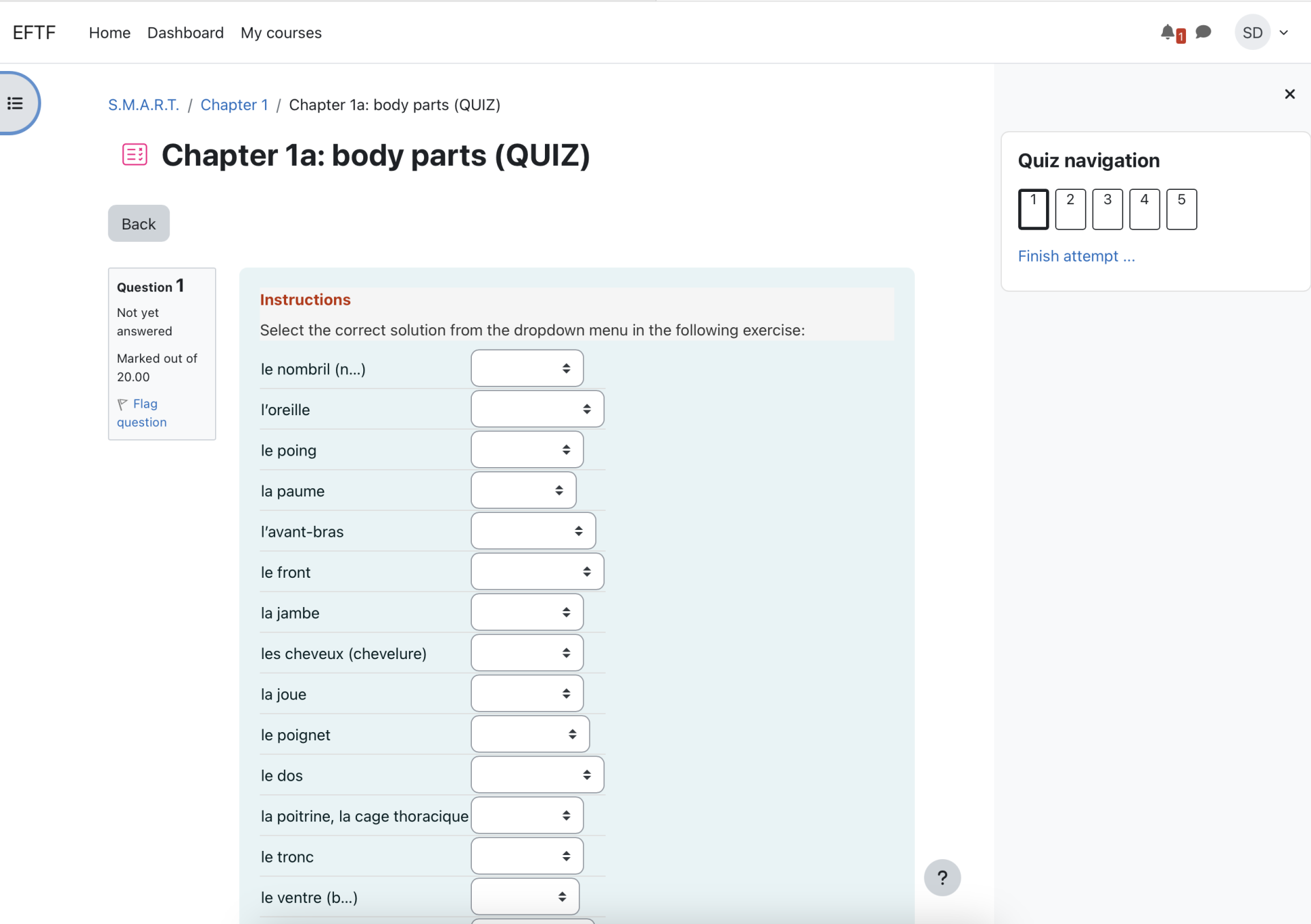The image size is (1311, 924).
Task: Click the Back button
Action: pos(139,223)
